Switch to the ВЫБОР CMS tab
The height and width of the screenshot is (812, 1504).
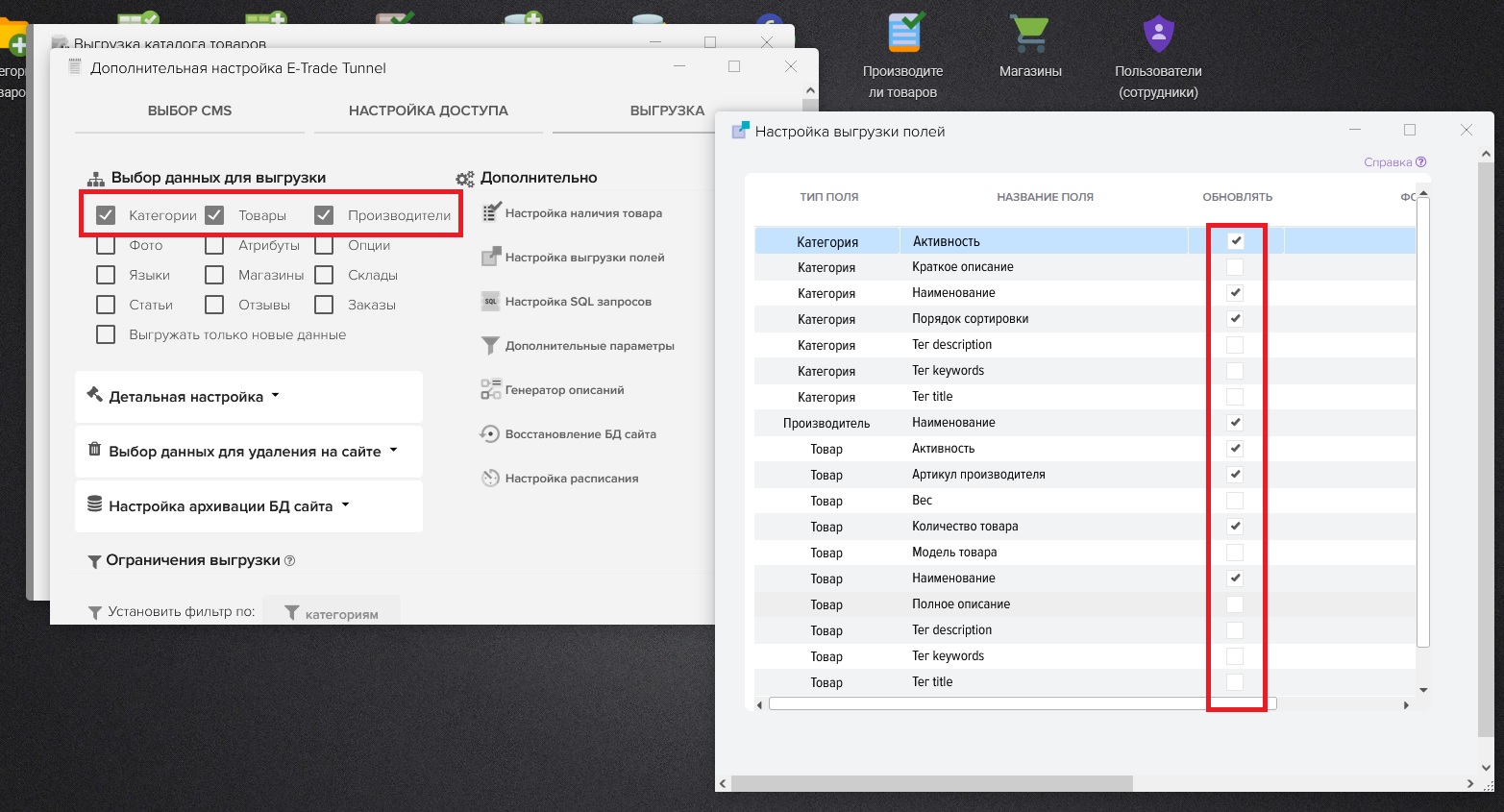coord(189,111)
